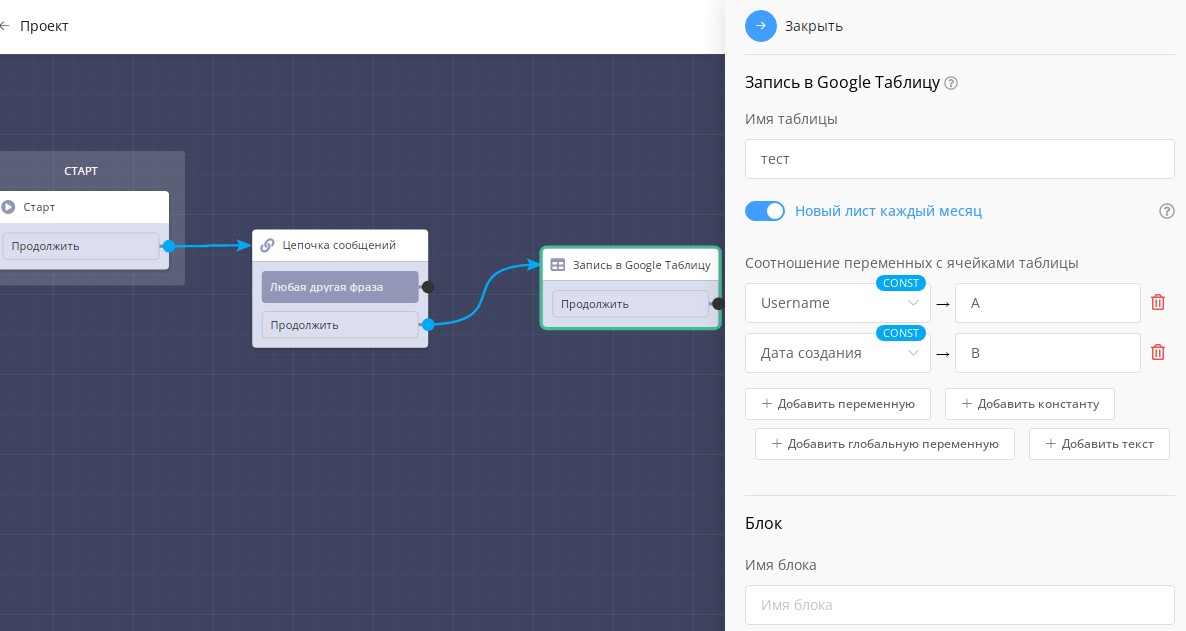Click the column A cell input
Viewport: 1186px width, 631px height.
pyautogui.click(x=1047, y=303)
